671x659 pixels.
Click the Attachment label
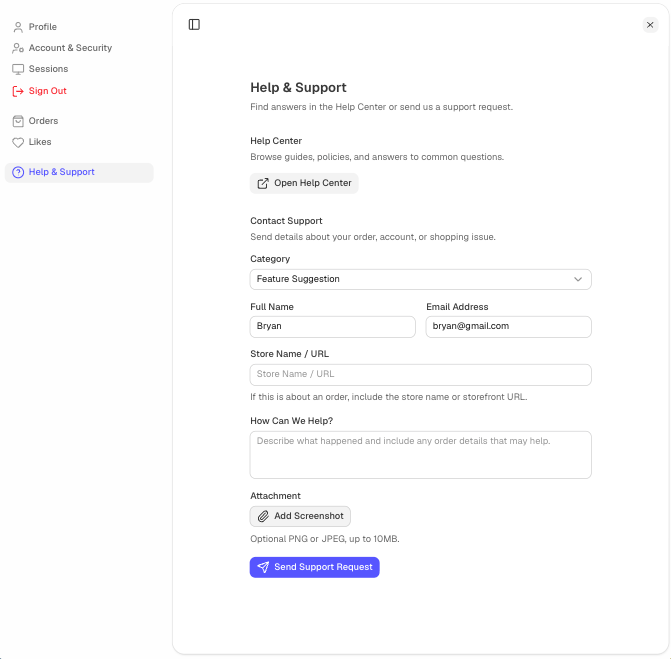pos(275,496)
